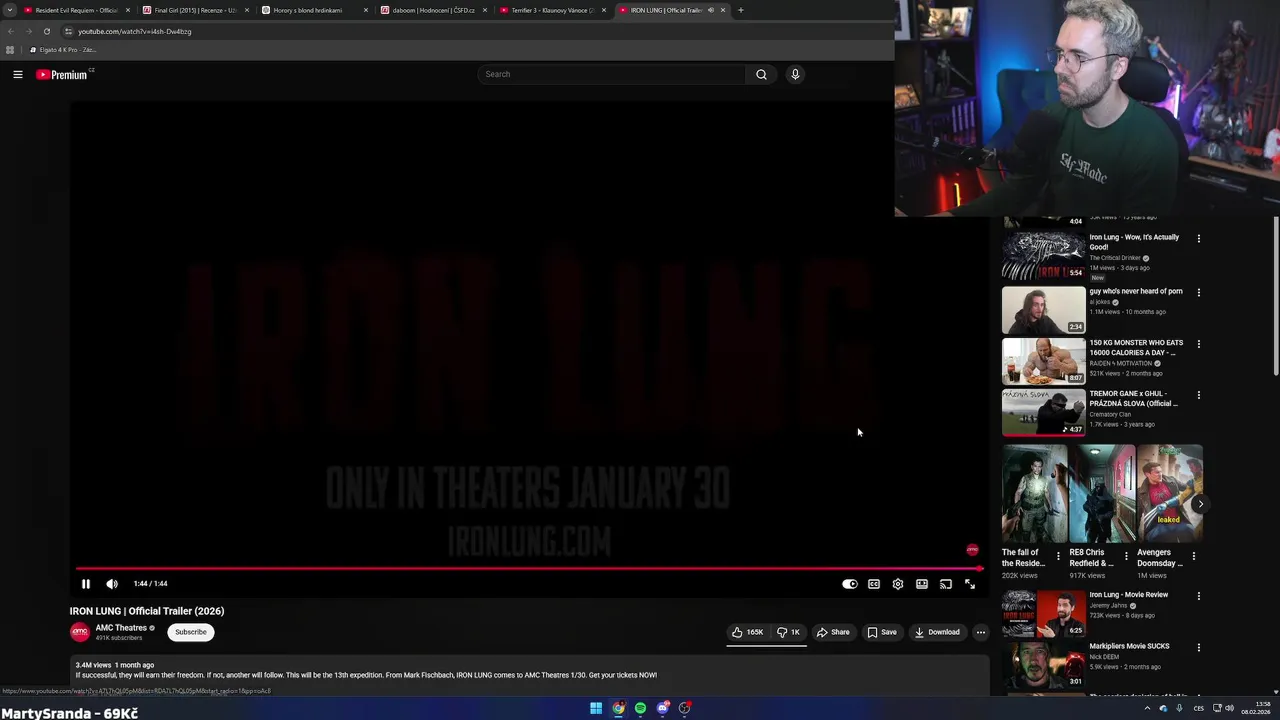This screenshot has width=1280, height=720.
Task: Dislike the video (1K)
Action: pyautogui.click(x=788, y=632)
